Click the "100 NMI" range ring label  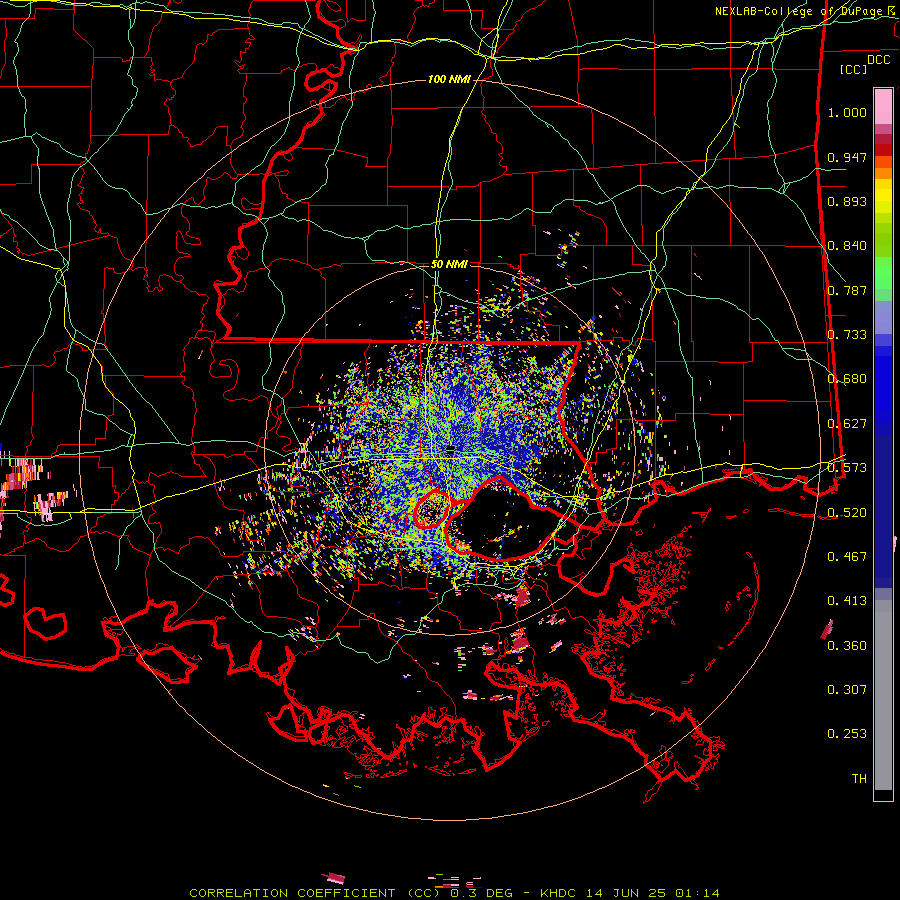click(x=449, y=79)
